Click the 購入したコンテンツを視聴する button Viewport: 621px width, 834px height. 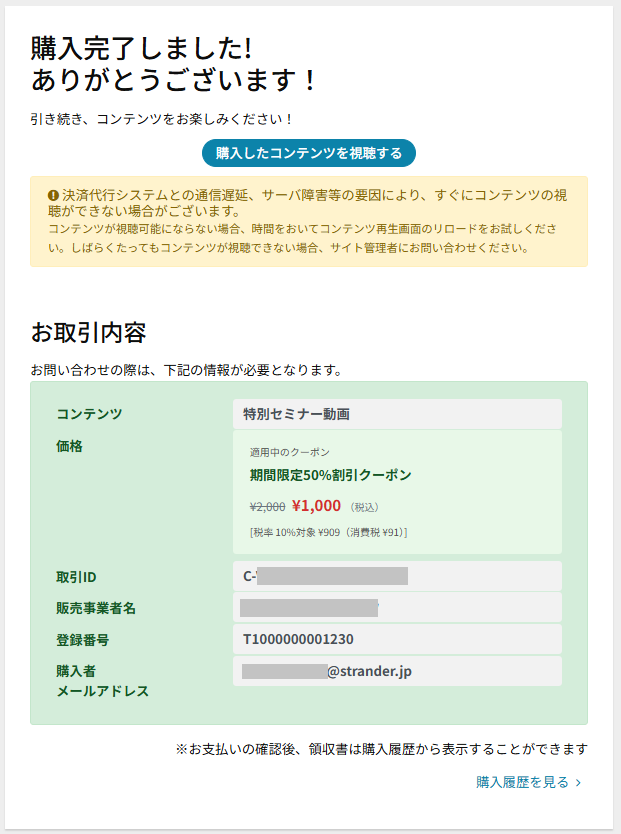coord(309,153)
